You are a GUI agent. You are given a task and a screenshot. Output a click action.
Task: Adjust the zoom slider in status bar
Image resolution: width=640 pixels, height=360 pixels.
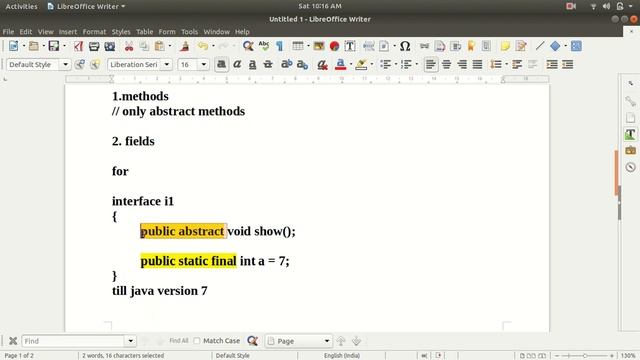pos(584,356)
